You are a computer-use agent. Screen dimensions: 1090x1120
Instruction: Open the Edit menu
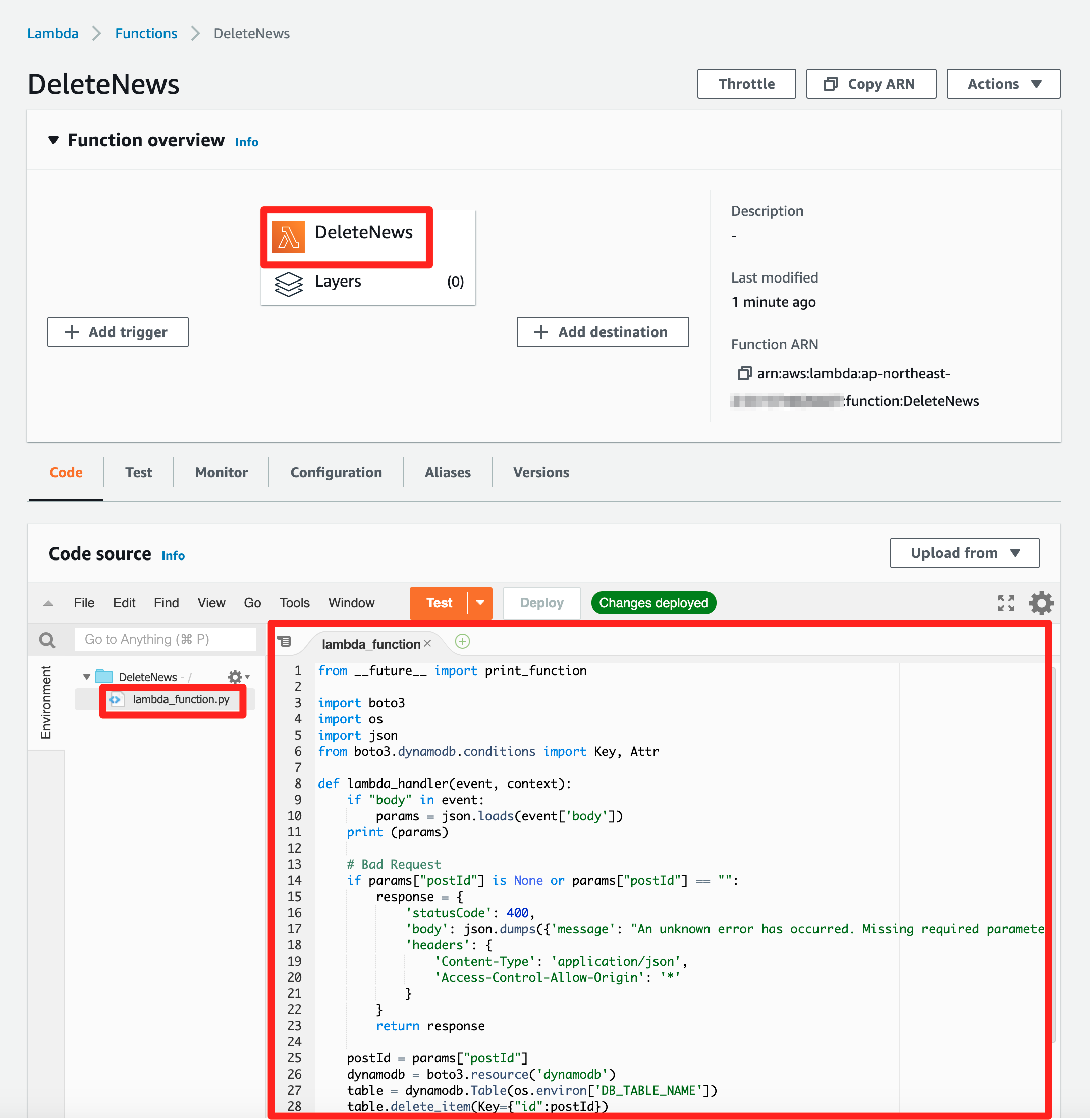tap(124, 603)
